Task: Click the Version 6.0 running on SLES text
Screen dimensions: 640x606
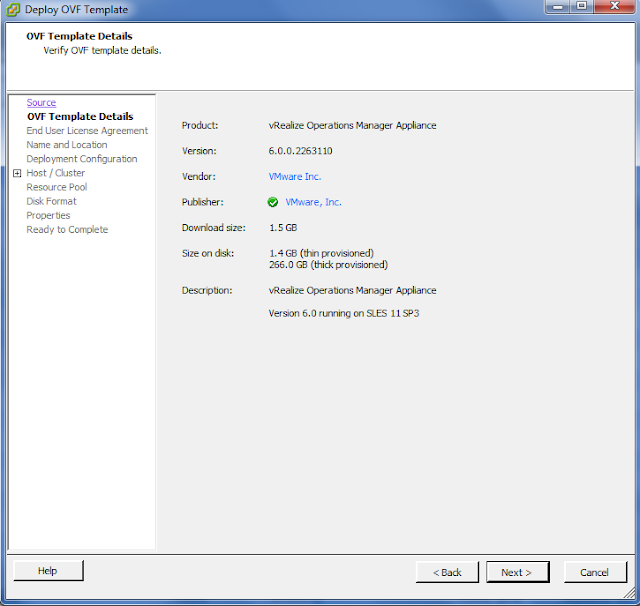Action: pos(344,313)
